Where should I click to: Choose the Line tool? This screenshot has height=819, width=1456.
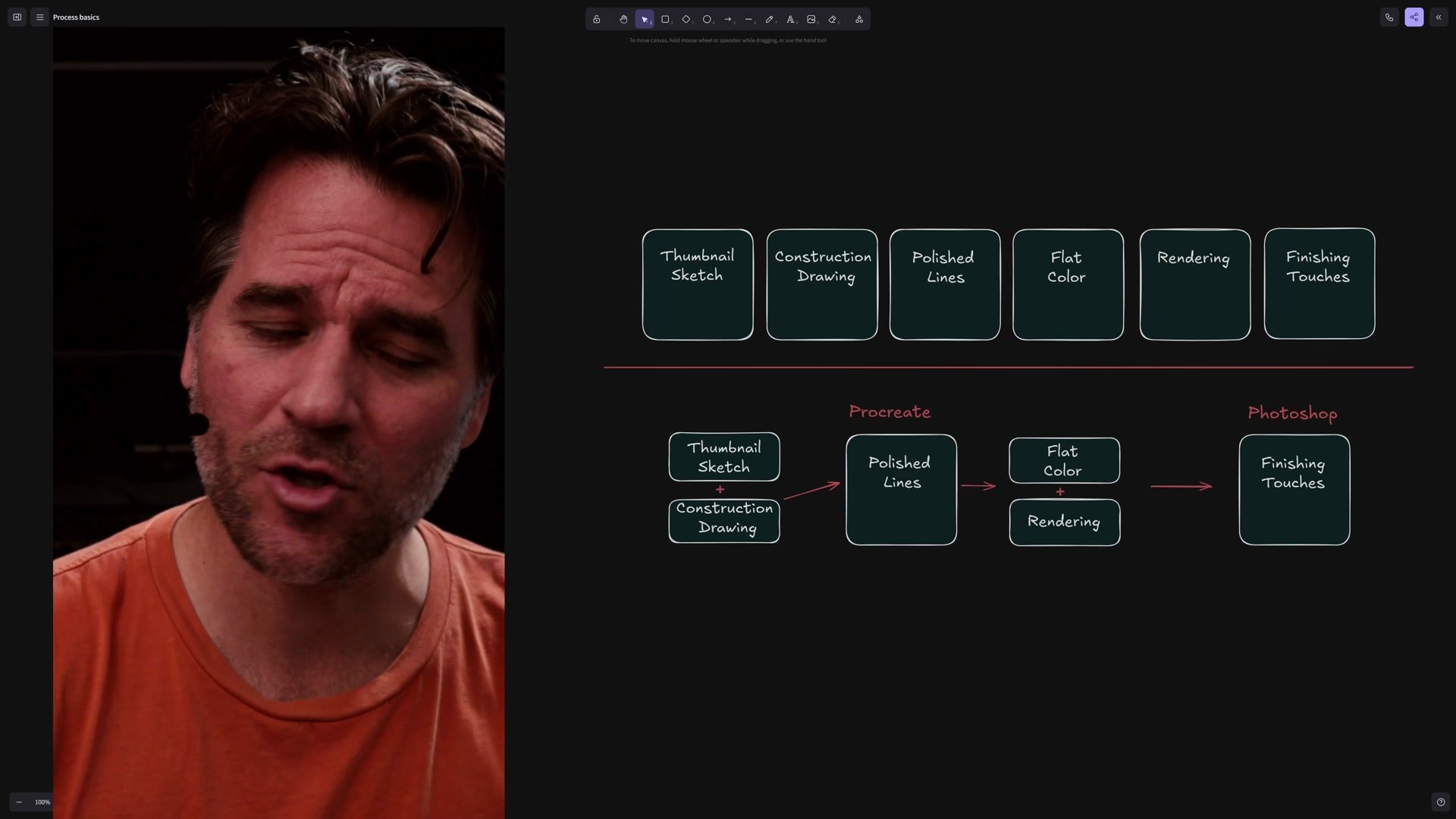tap(748, 19)
